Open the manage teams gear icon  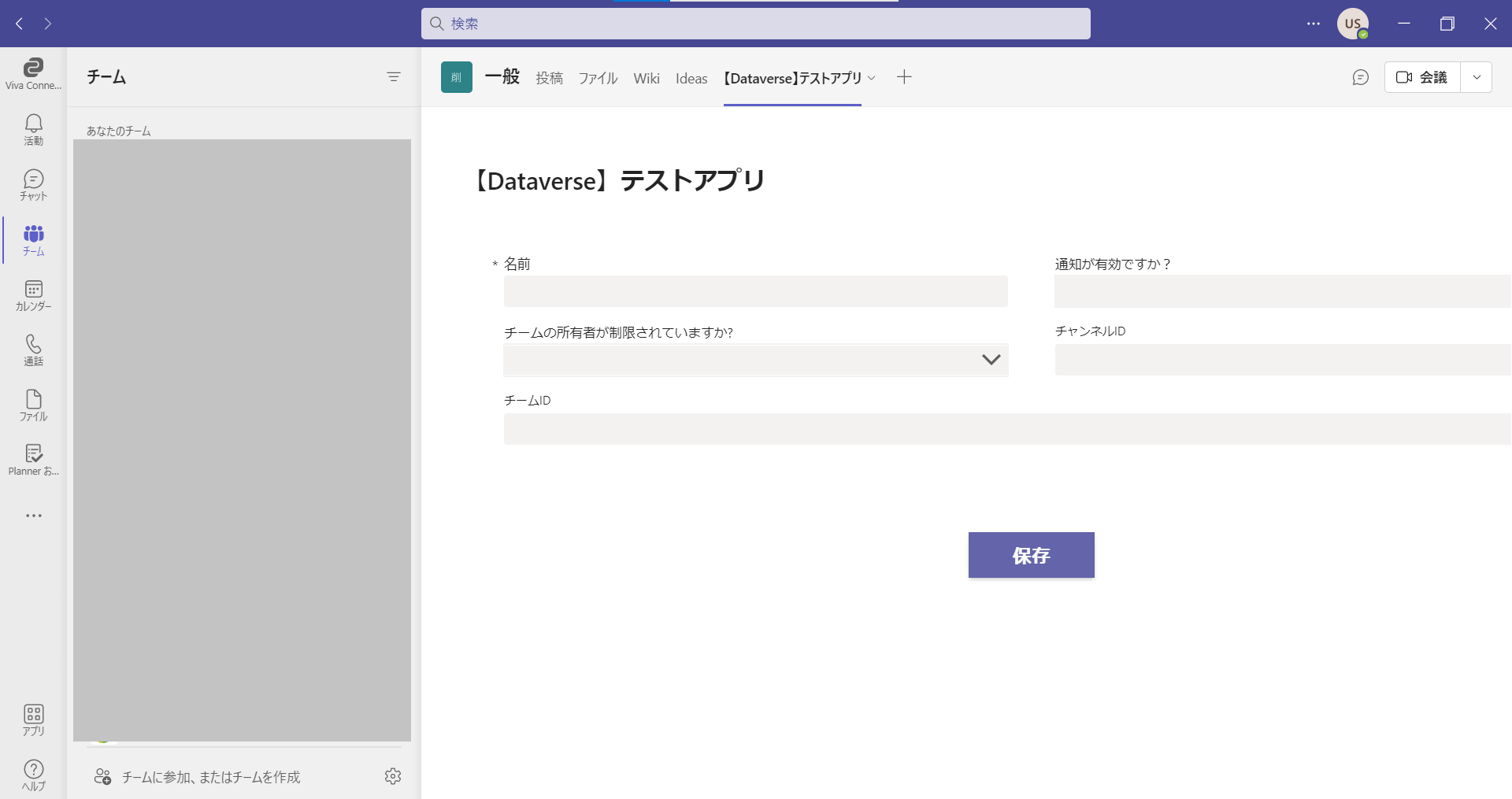[x=393, y=776]
